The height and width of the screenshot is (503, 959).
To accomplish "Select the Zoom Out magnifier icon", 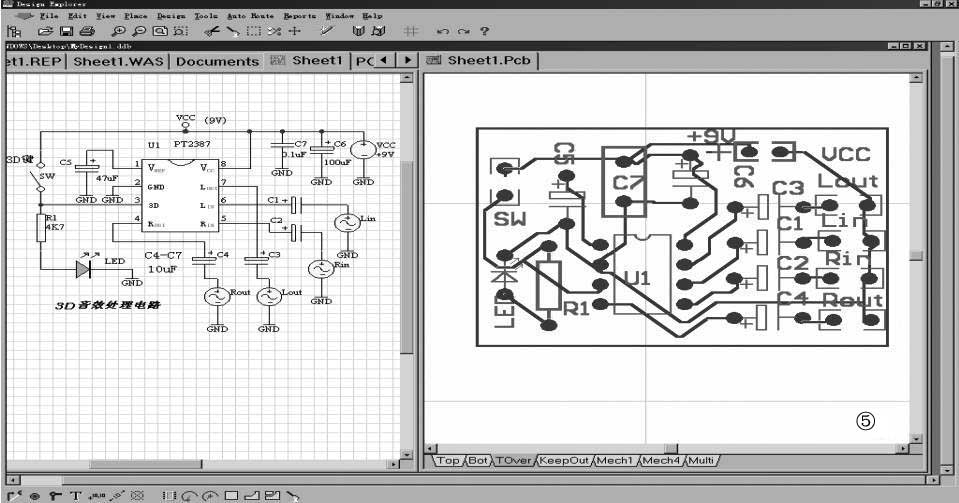I will 140,32.
